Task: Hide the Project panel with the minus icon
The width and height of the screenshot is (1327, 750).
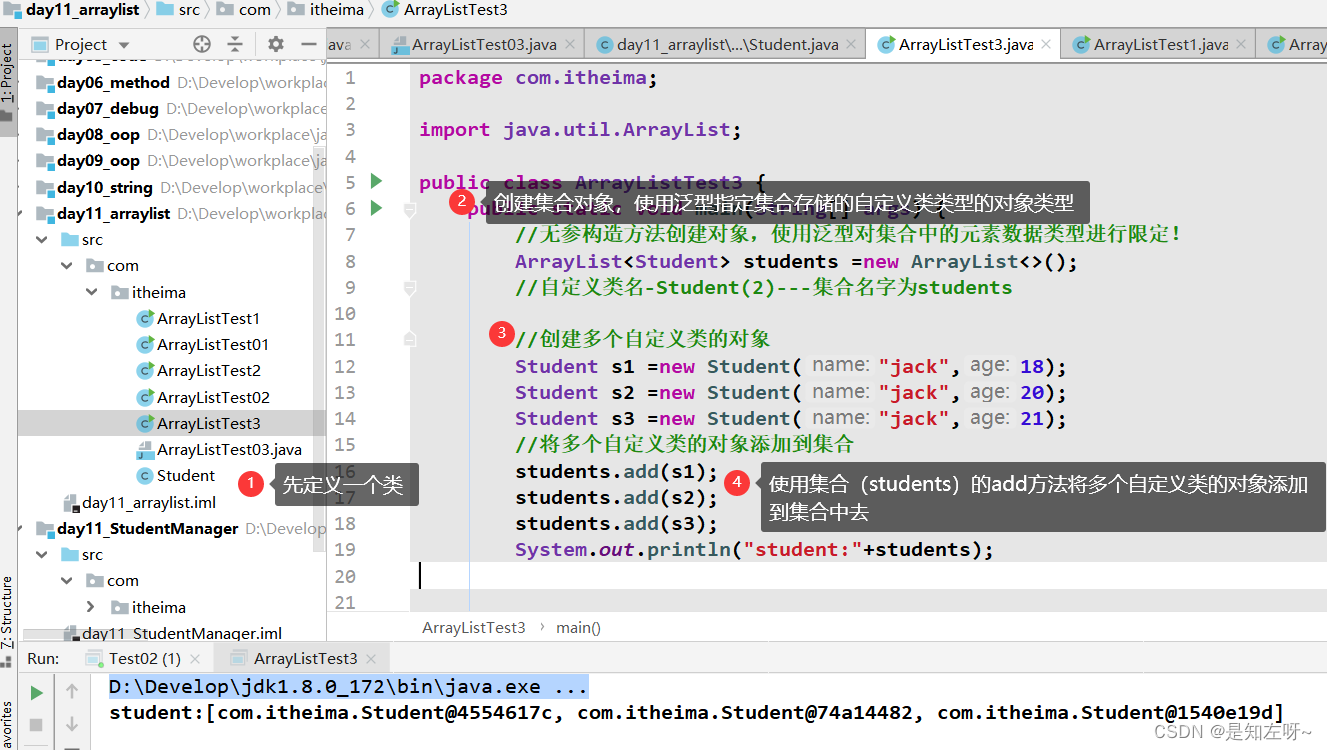Action: click(309, 44)
